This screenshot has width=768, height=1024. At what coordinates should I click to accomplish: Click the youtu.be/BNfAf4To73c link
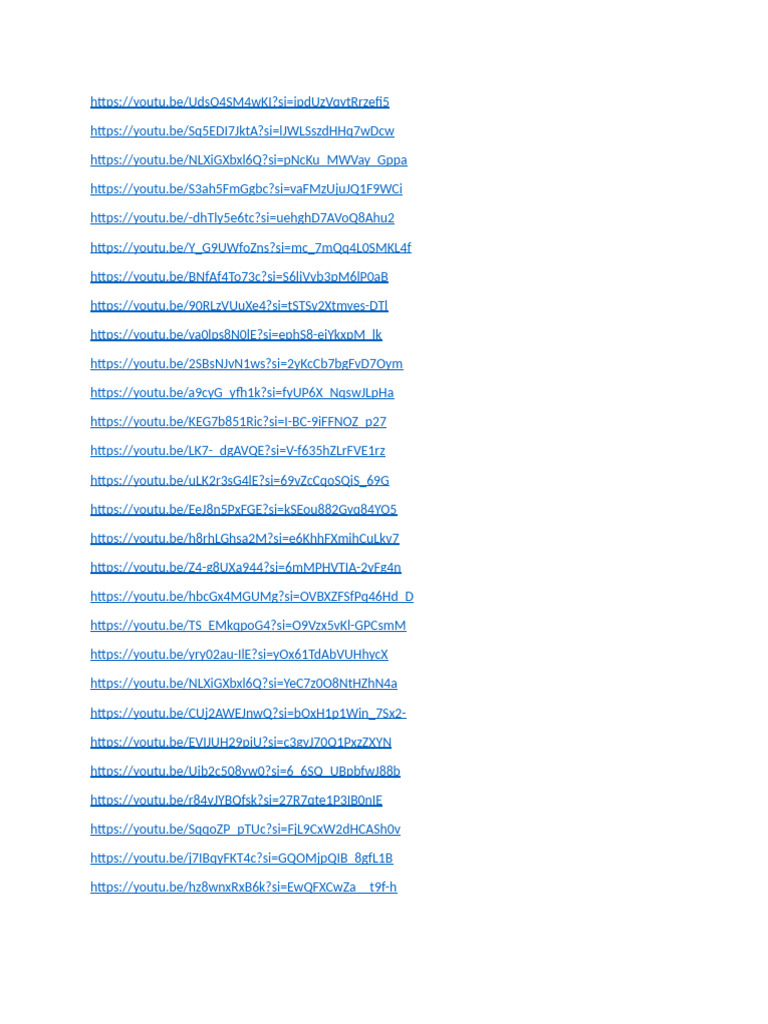tap(239, 276)
